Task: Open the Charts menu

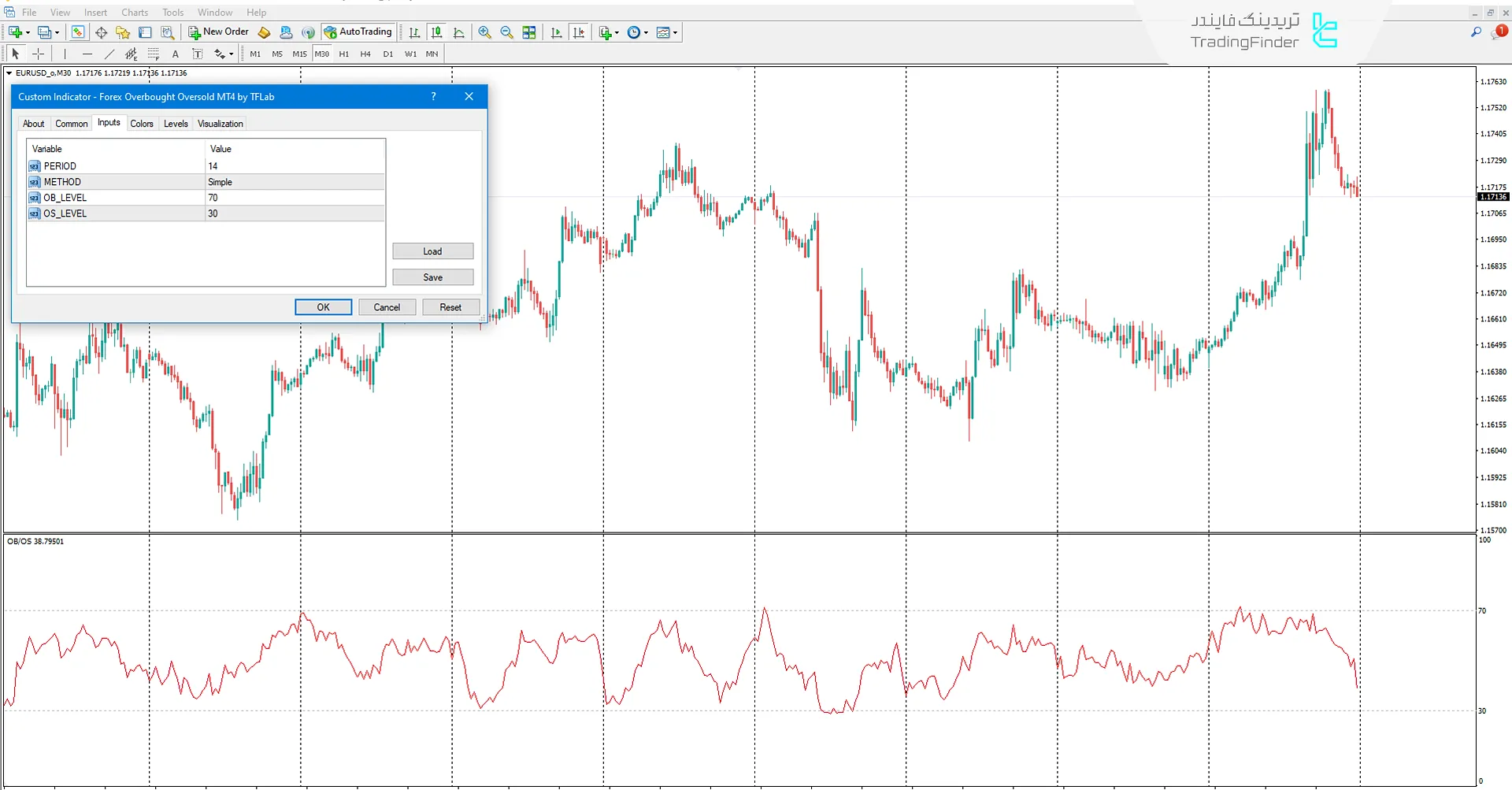Action: [x=134, y=12]
